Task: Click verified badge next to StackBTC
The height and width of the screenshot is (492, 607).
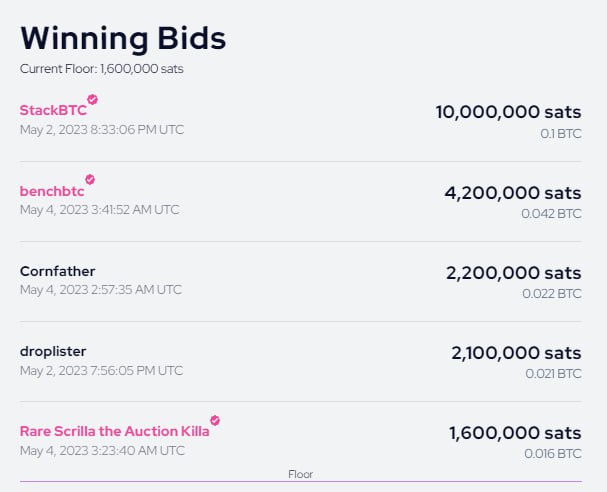Action: pyautogui.click(x=93, y=99)
